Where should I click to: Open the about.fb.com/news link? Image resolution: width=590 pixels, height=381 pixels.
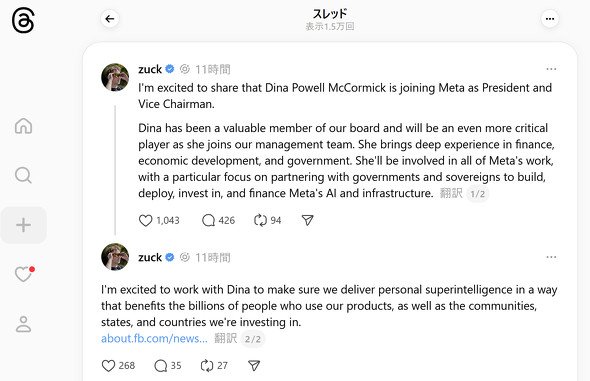154,338
